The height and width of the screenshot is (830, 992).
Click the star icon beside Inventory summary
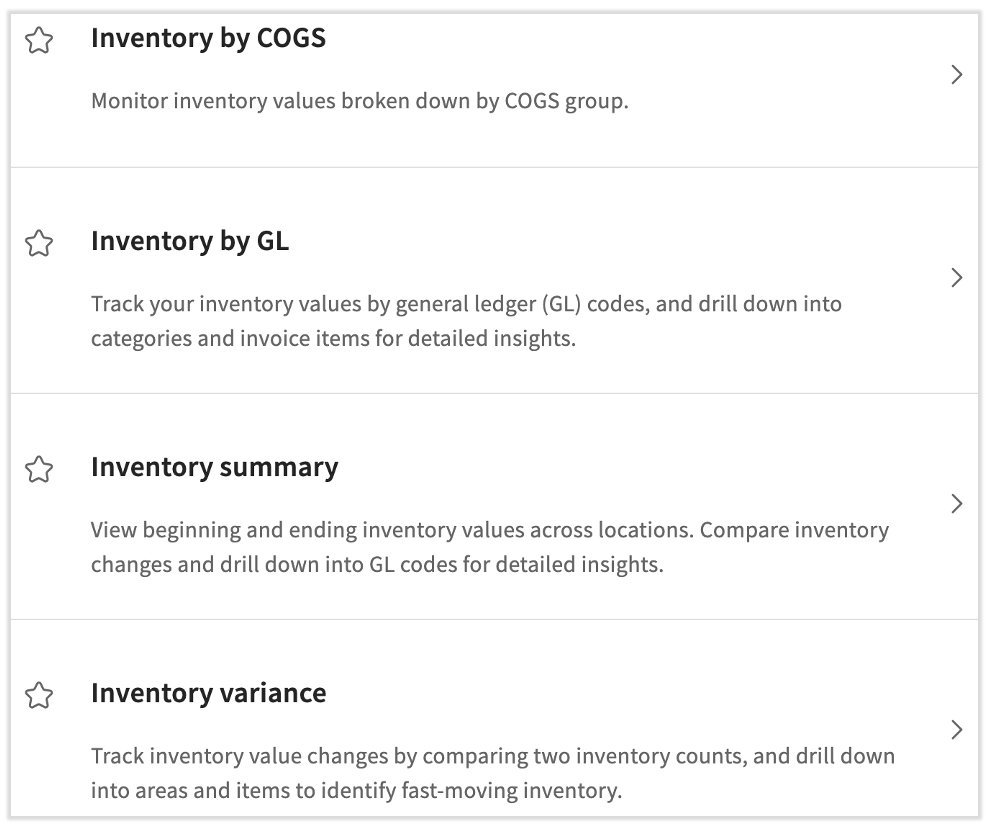39,469
